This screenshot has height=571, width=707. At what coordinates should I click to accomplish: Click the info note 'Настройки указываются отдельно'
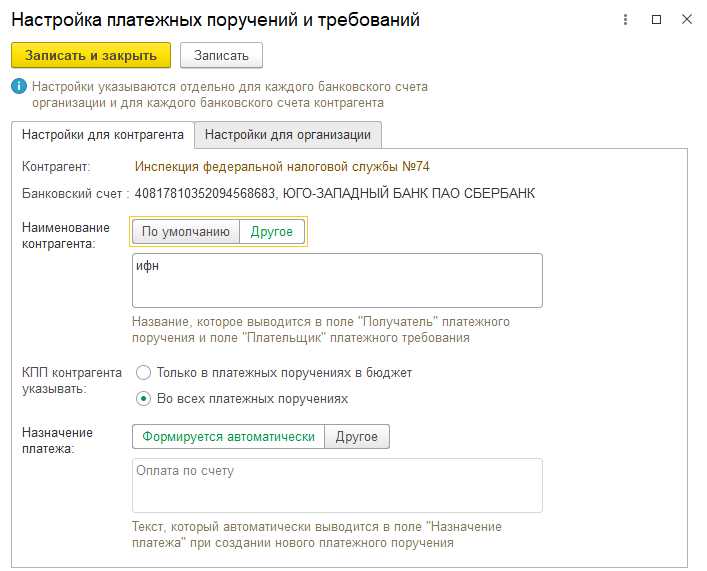230,94
